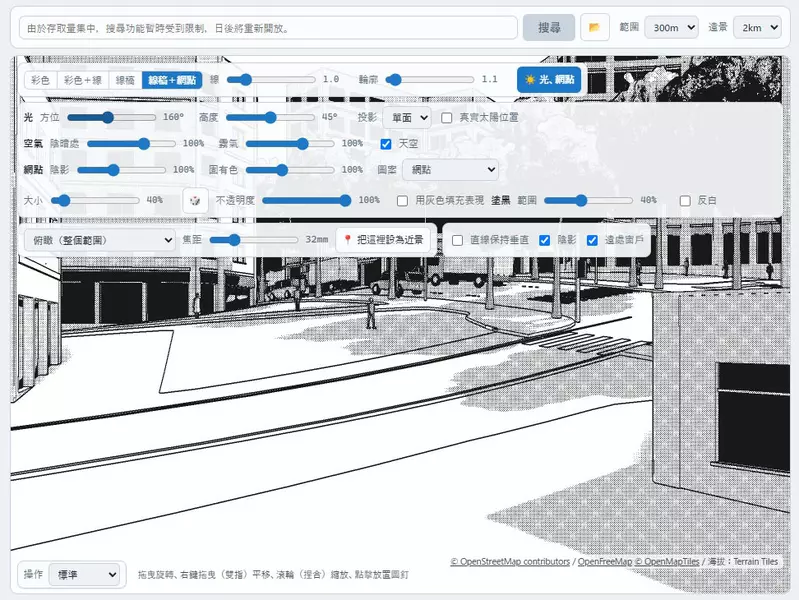Viewport: 799px width, 600px height.
Task: Open the OpenStreetMap contributors link
Action: click(510, 561)
